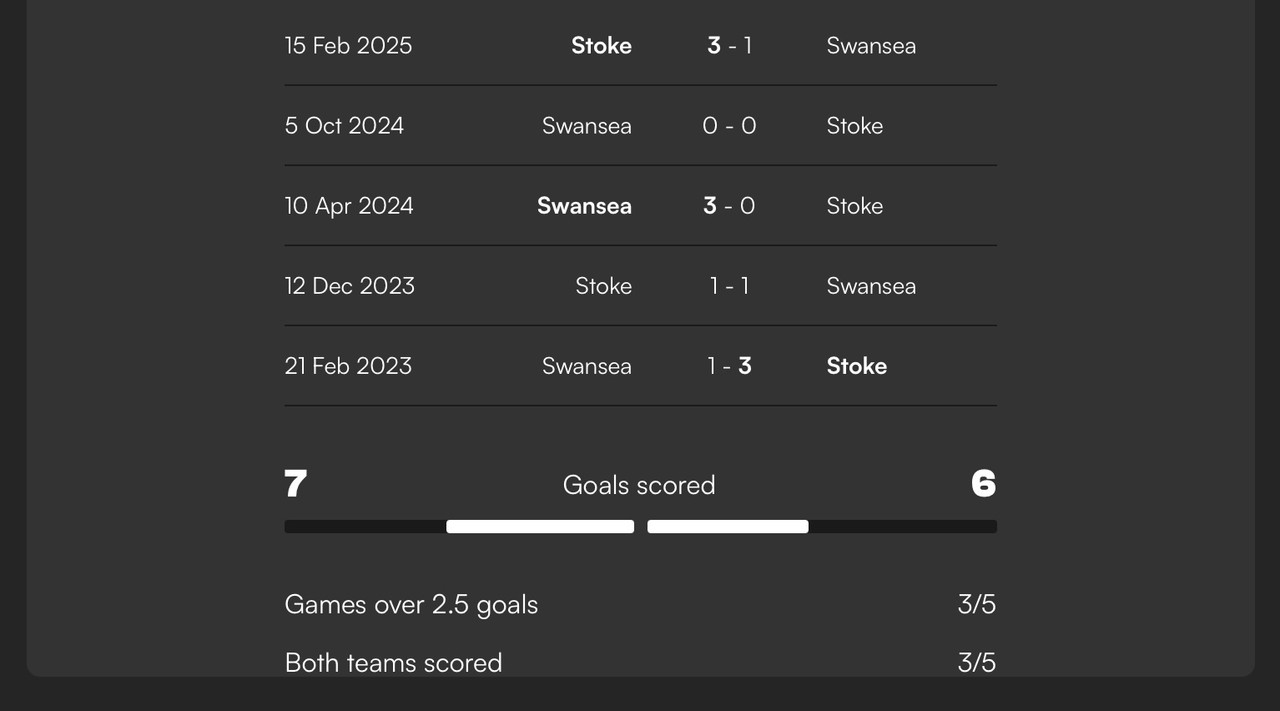Click the 0 - 0 score

pos(730,126)
